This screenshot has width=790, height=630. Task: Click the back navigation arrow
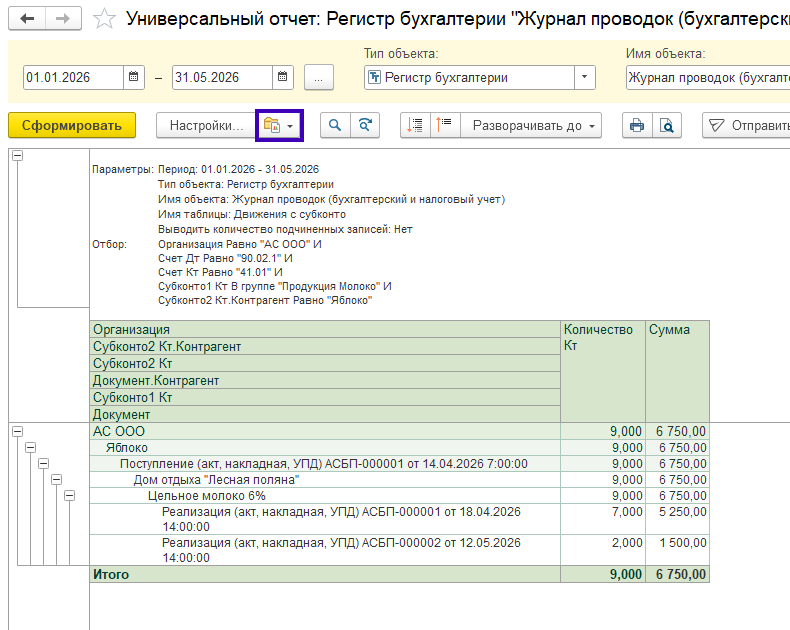coord(27,19)
